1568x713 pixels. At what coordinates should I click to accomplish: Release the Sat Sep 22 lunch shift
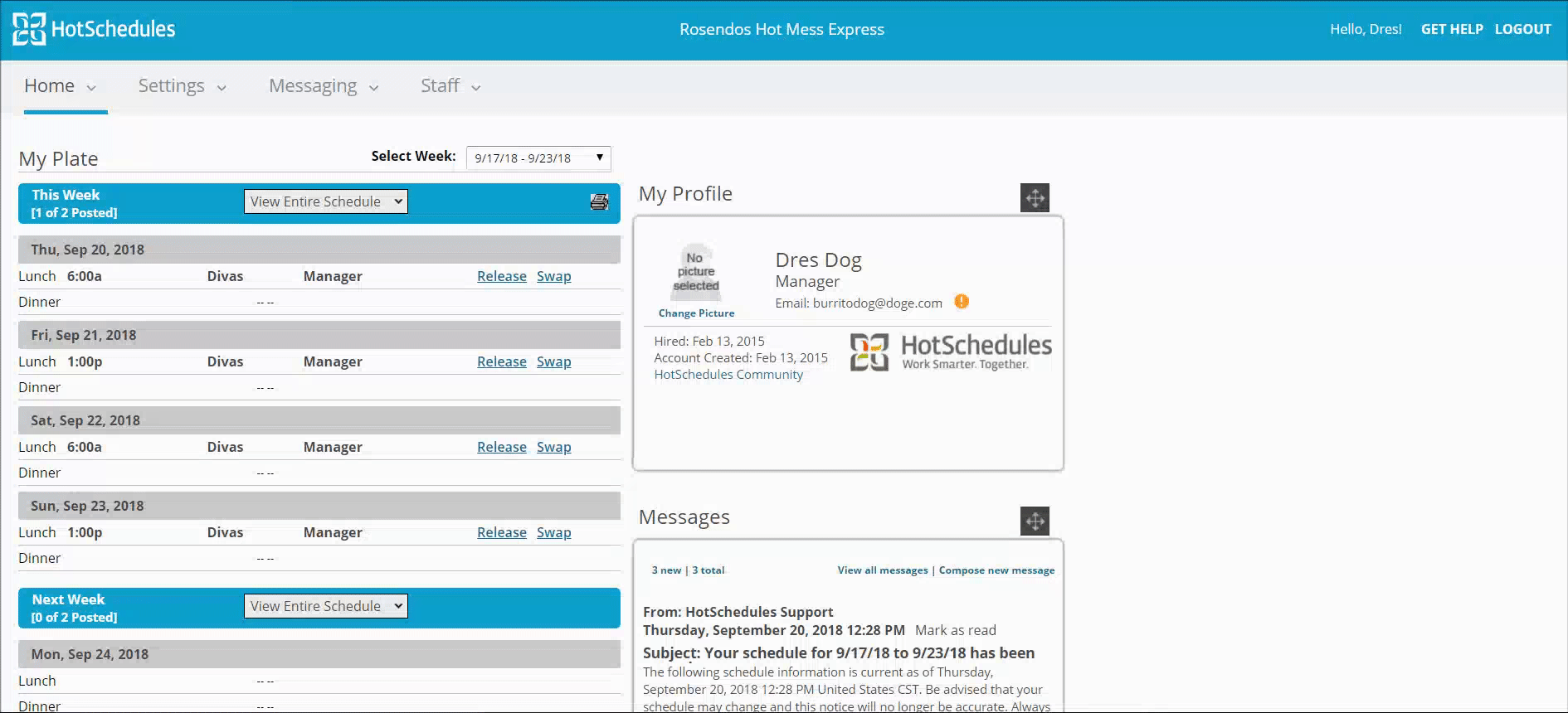[x=502, y=447]
